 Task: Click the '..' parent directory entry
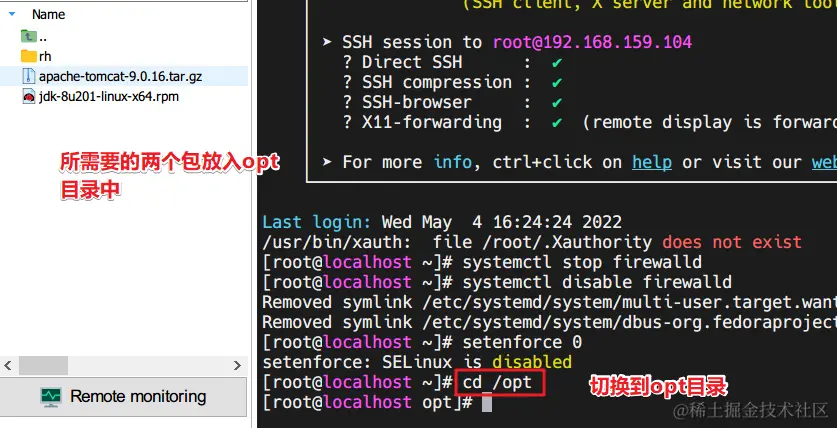coord(43,37)
